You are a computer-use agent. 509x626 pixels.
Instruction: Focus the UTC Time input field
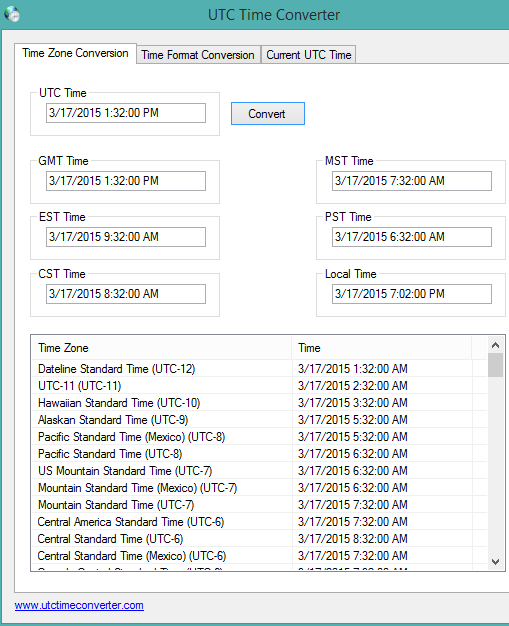tap(126, 113)
